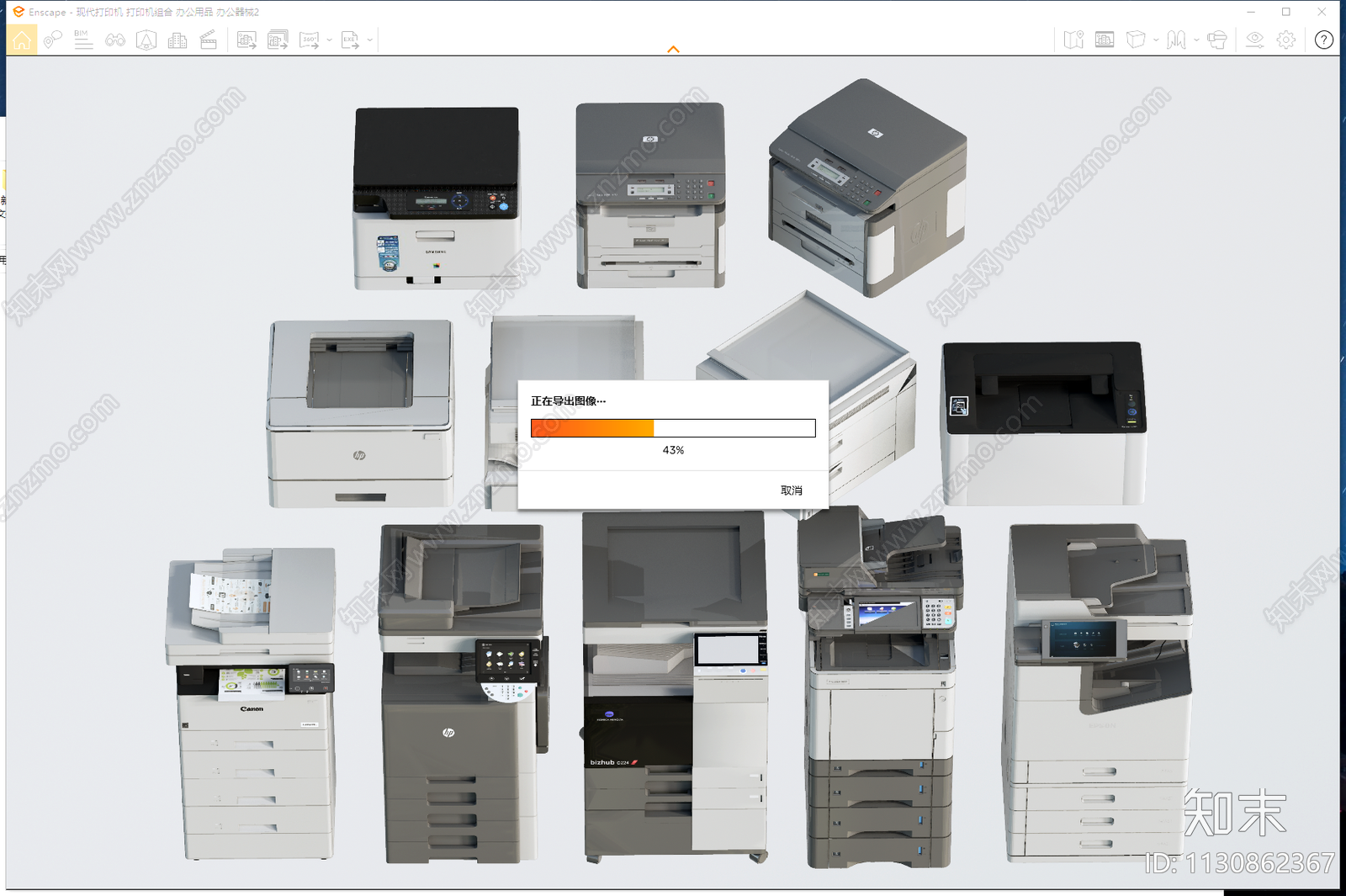The image size is (1346, 896).
Task: Open the collaborative annotations tool
Action: tap(53, 40)
